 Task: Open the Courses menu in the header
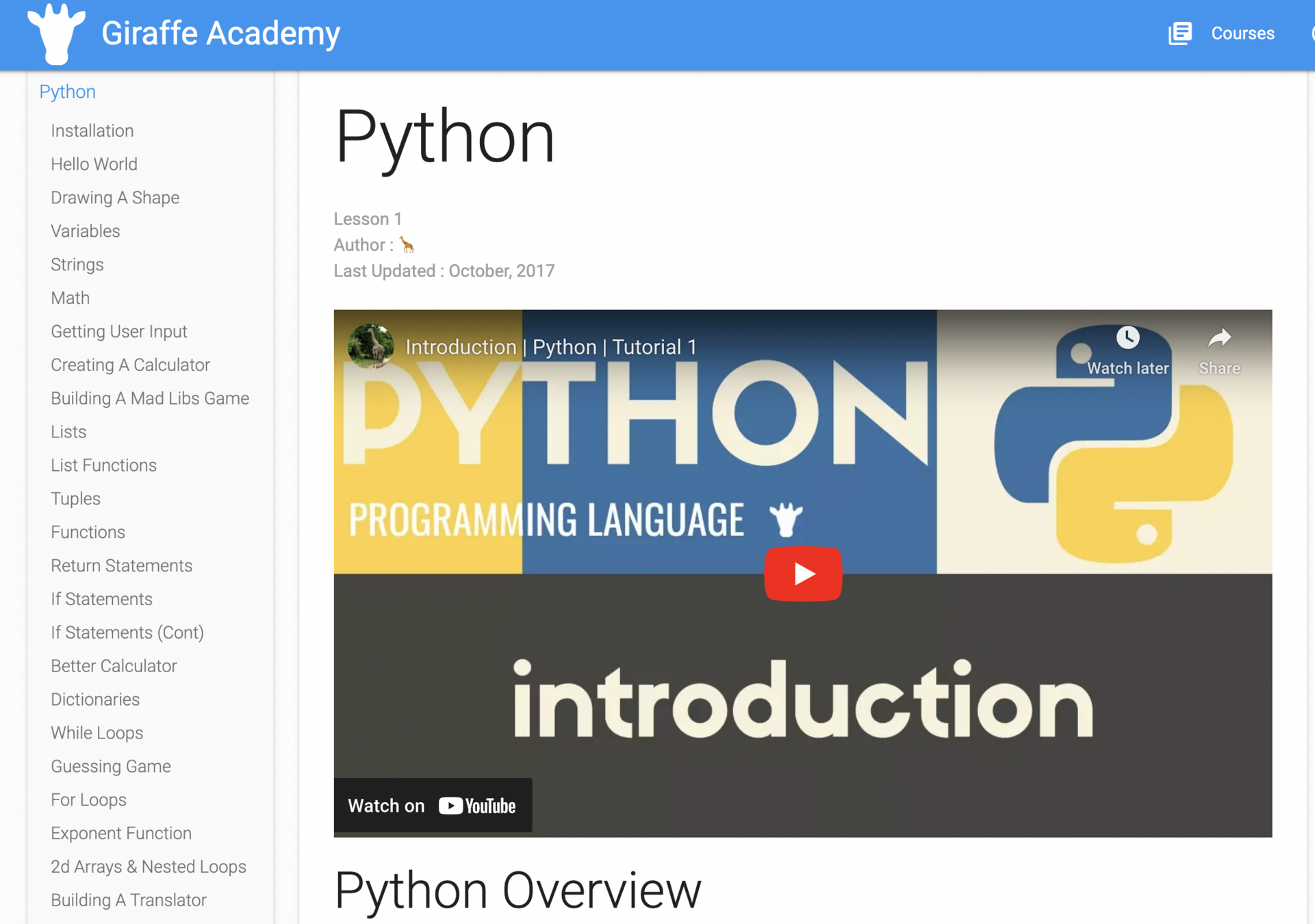(1242, 33)
